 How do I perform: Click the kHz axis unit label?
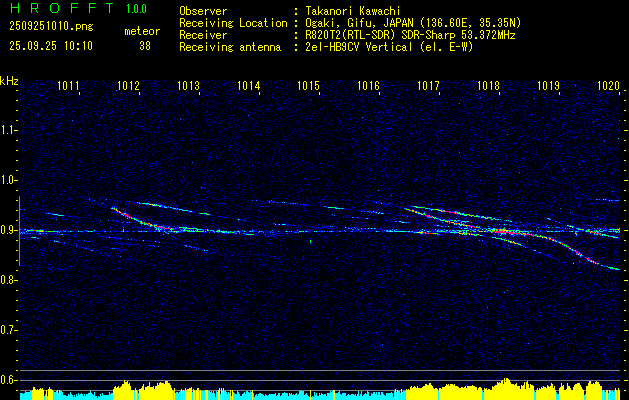[x=9, y=81]
